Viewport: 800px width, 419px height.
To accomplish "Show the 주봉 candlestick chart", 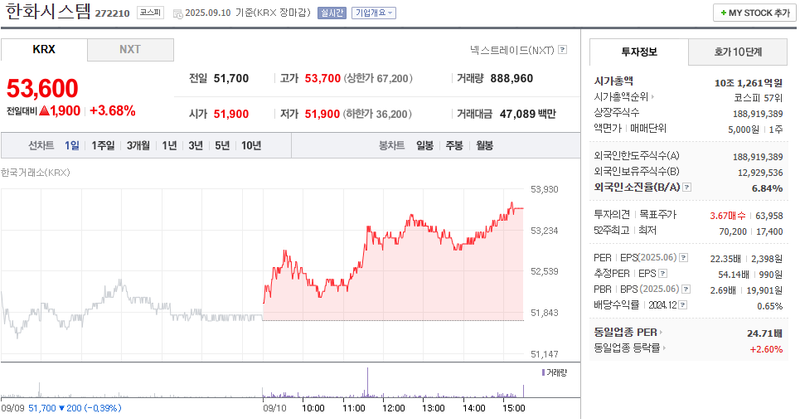I will tap(454, 145).
